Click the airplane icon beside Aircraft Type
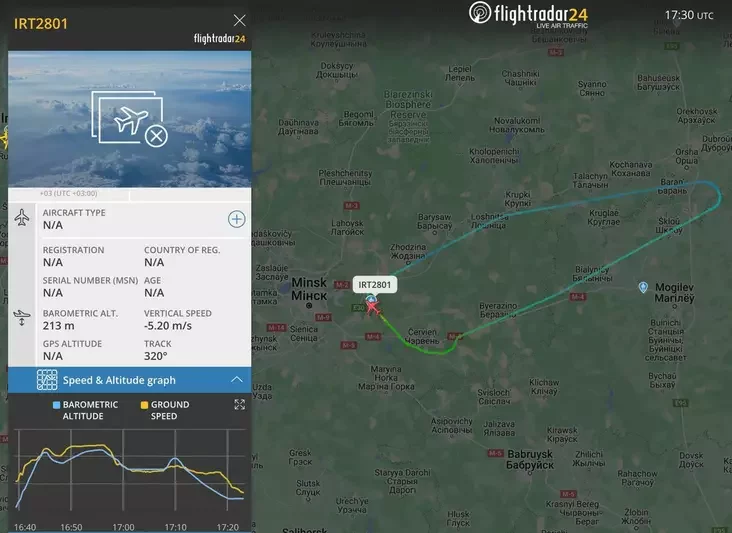 (21, 217)
